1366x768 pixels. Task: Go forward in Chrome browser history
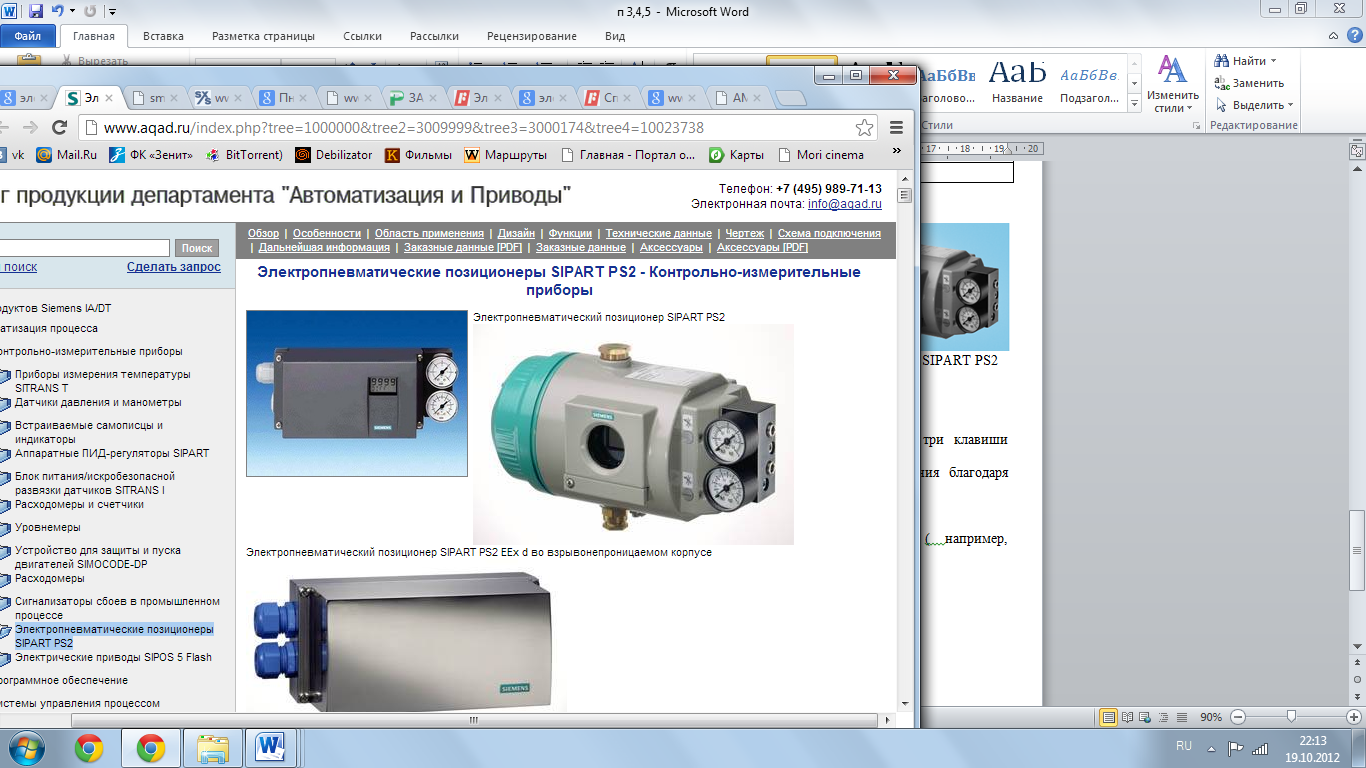tap(30, 128)
